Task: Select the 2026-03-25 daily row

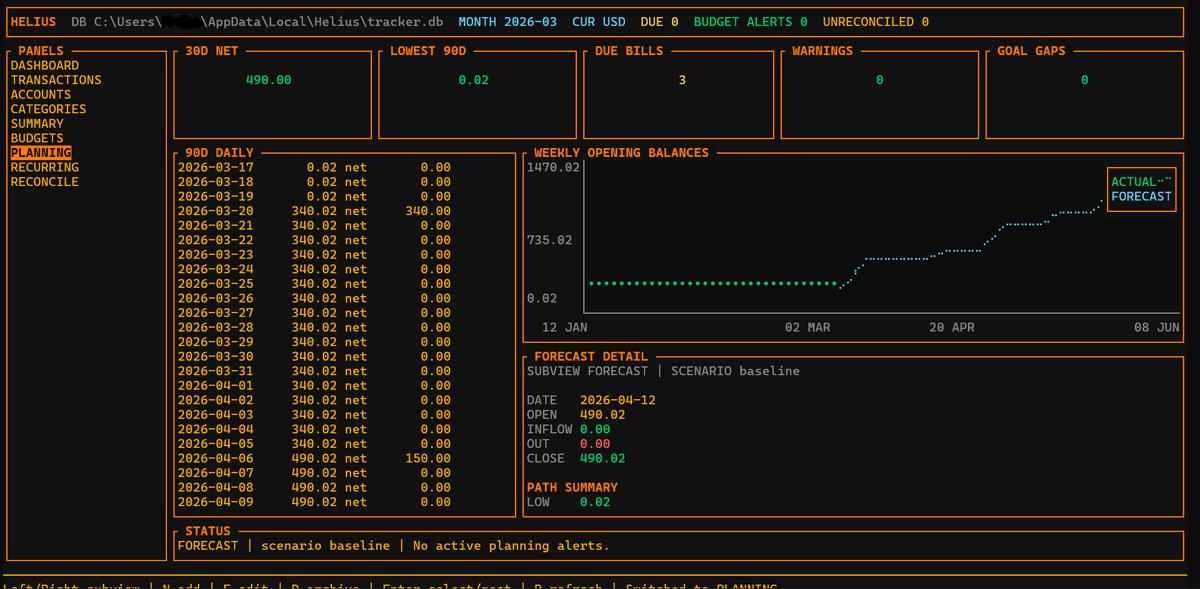Action: 314,284
